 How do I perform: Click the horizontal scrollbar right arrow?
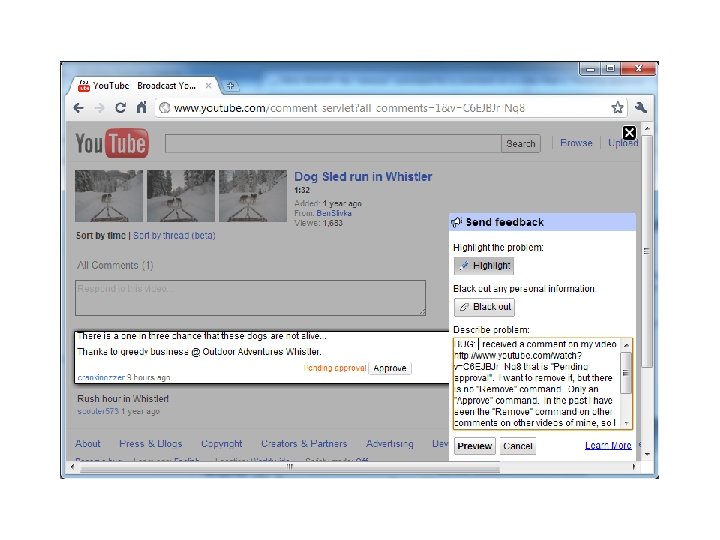coord(634,467)
